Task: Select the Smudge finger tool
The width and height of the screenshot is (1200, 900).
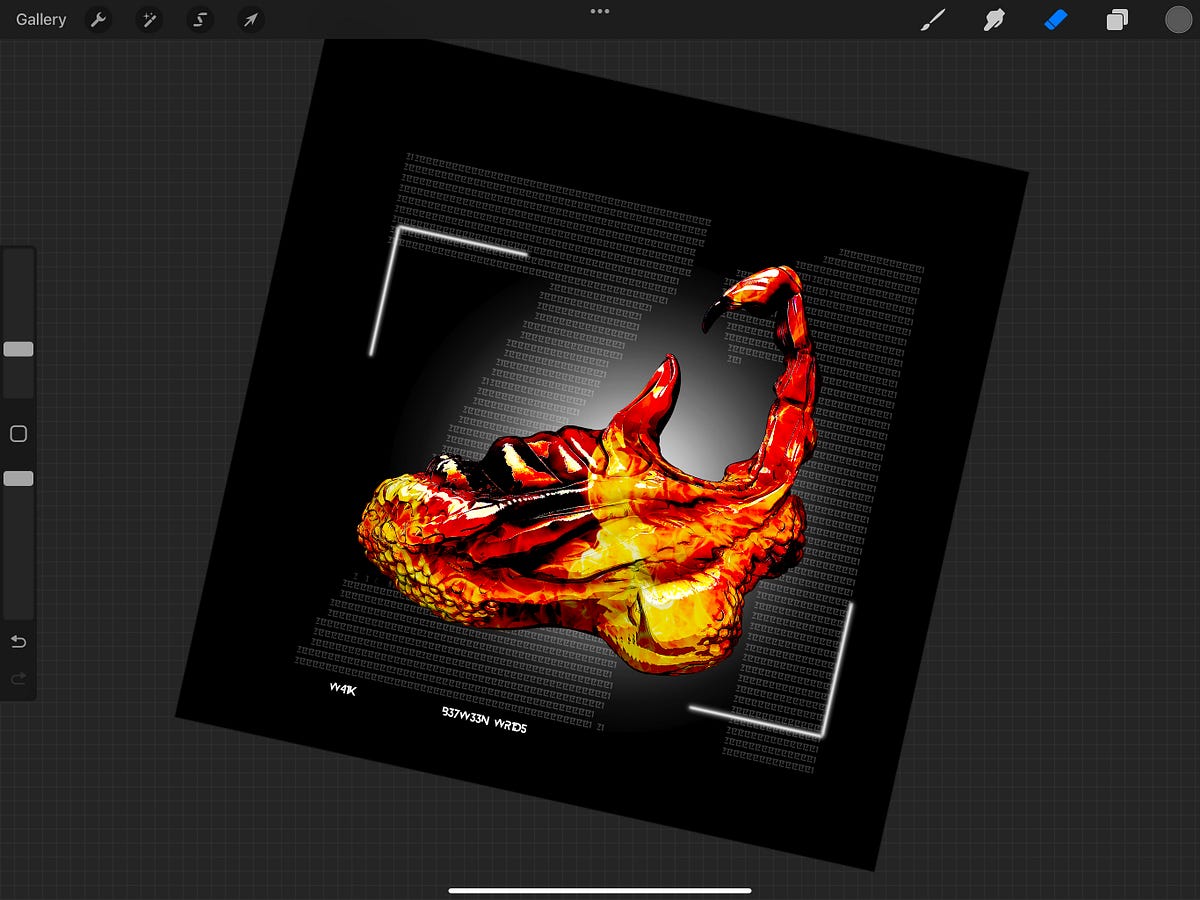Action: (x=994, y=19)
